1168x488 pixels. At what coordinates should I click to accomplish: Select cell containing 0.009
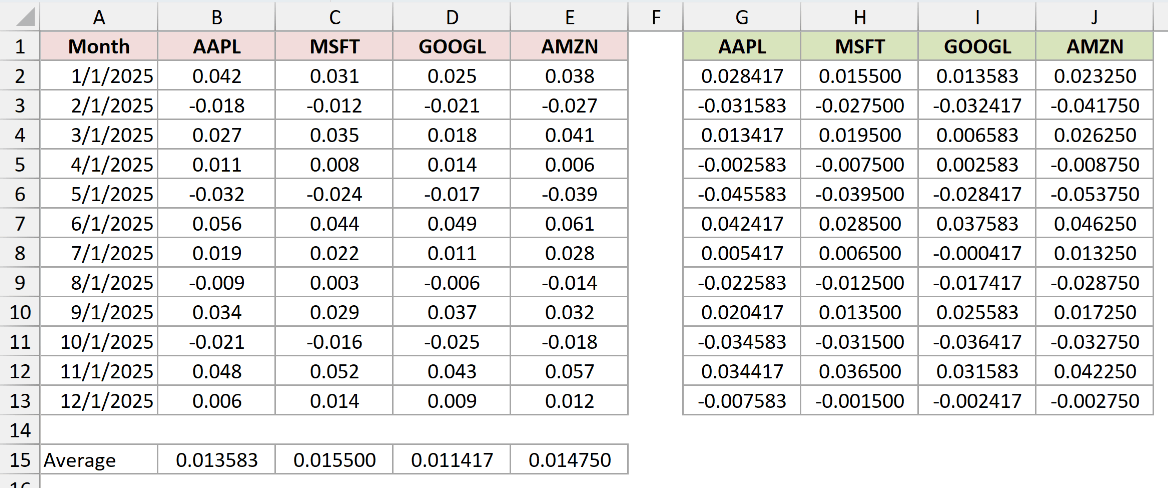(451, 401)
